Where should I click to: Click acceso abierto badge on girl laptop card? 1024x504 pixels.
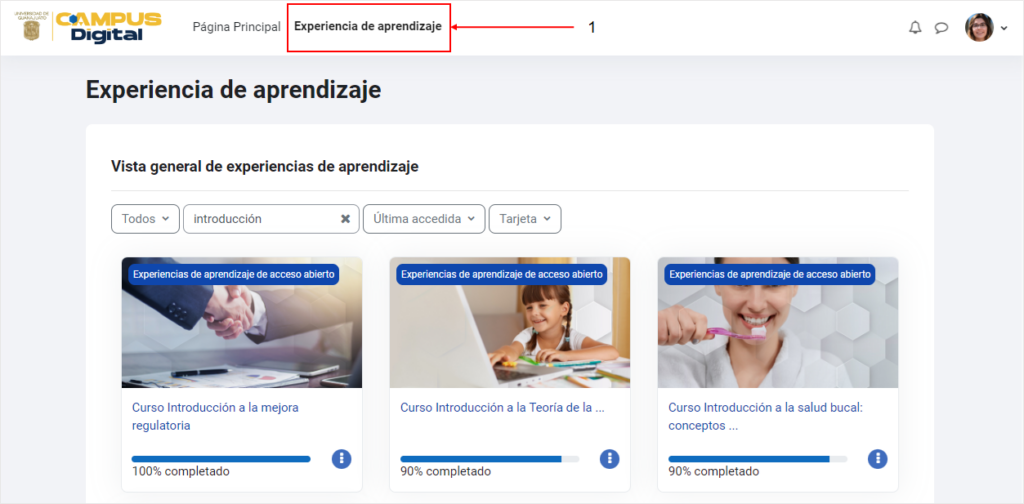tap(502, 274)
